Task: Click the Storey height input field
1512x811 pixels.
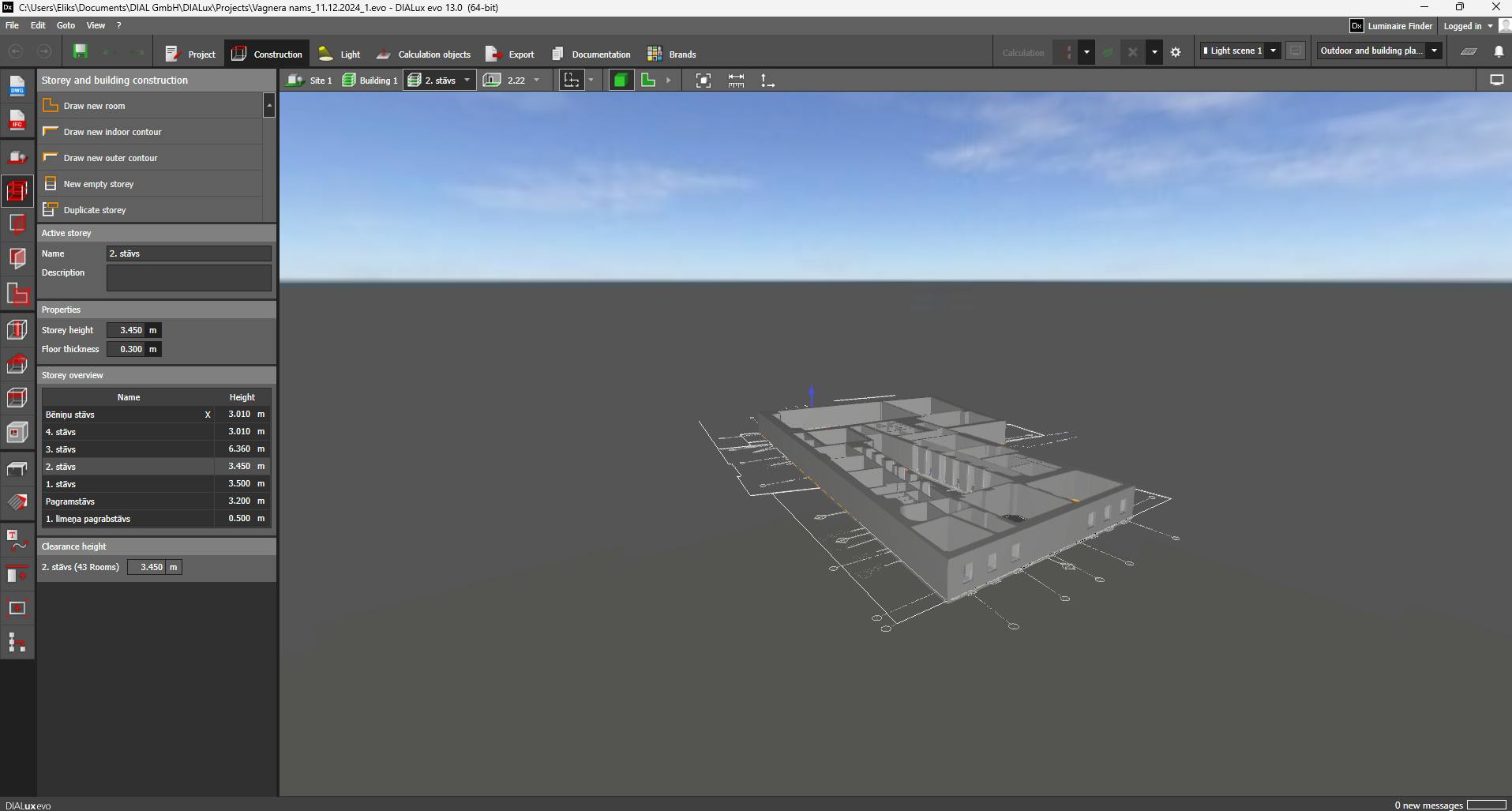Action: (126, 330)
